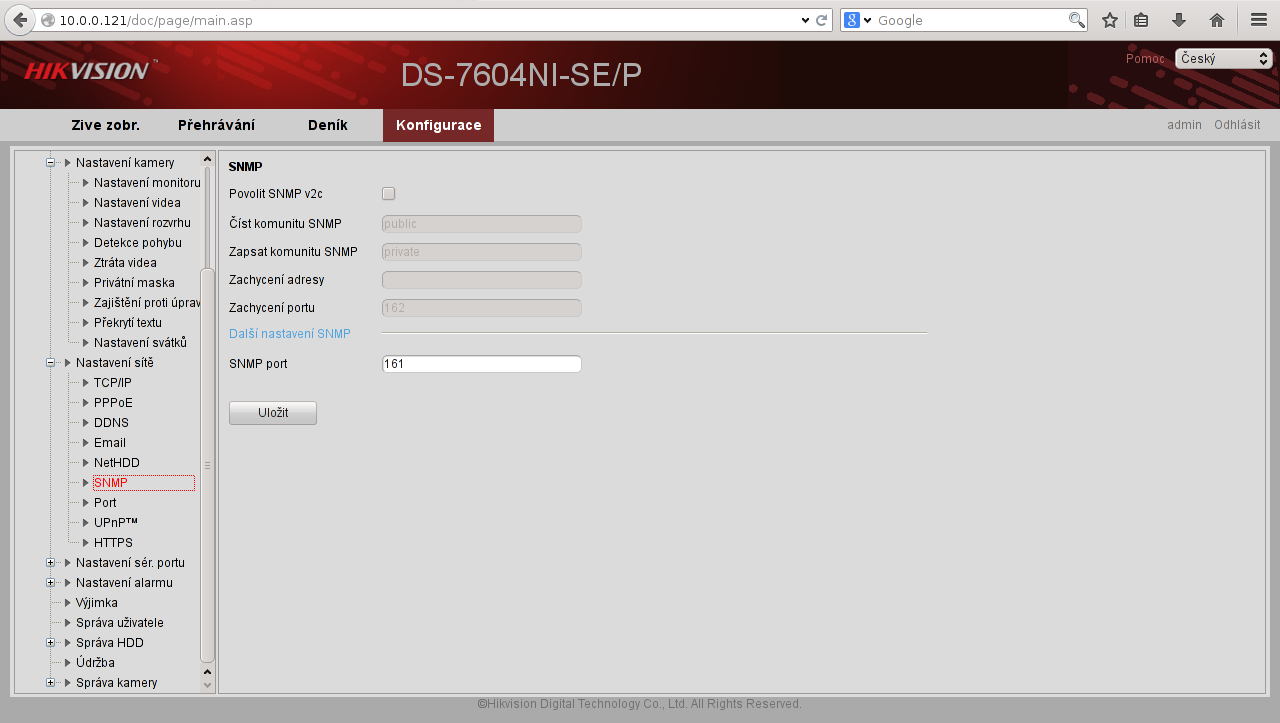Open Údržba maintenance item

tap(95, 663)
